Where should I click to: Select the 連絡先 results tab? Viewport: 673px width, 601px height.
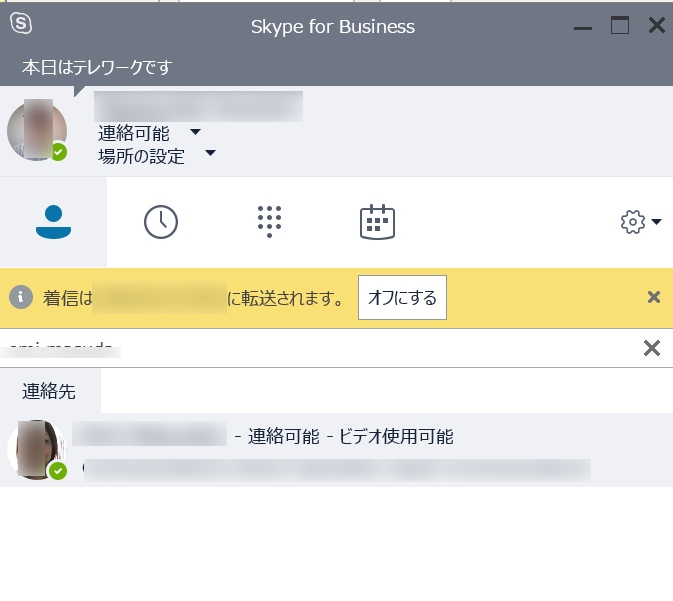[x=49, y=392]
